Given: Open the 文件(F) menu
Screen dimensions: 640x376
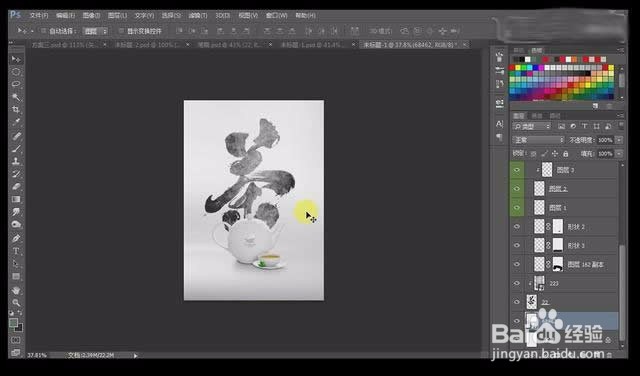Looking at the screenshot, I should click(x=39, y=16).
